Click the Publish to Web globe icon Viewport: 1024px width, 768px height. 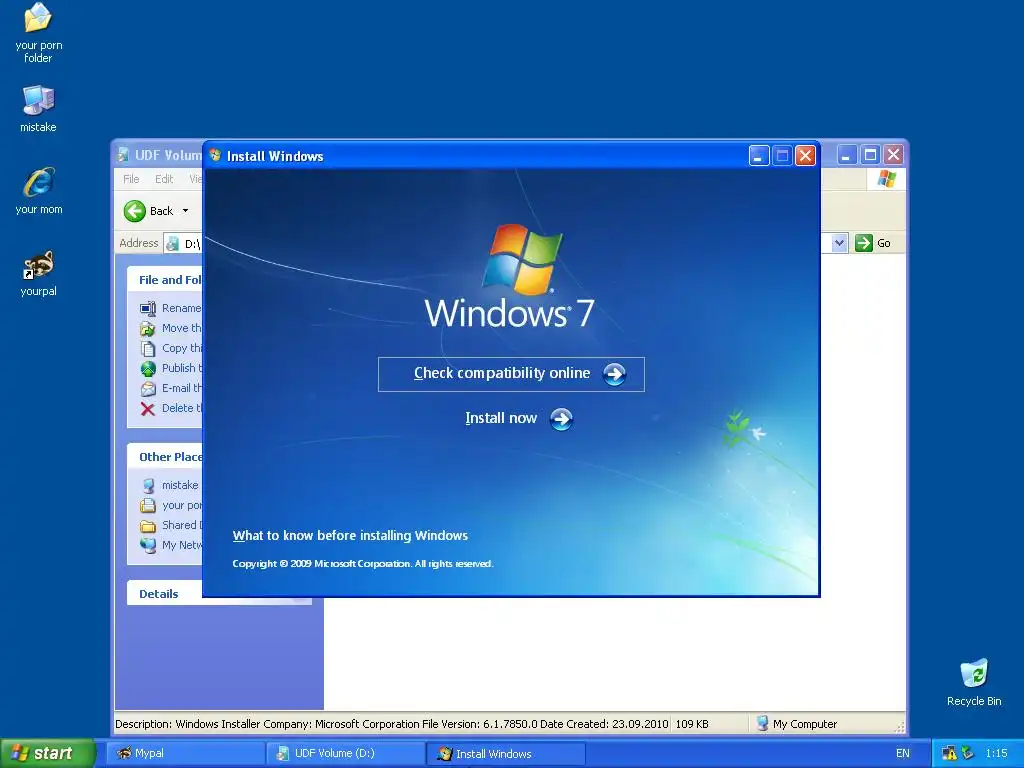pos(148,368)
